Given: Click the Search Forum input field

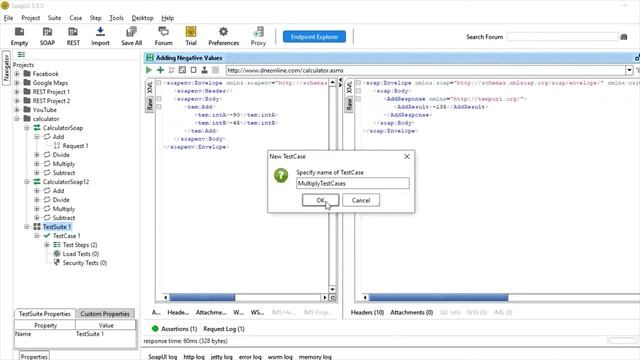Looking at the screenshot, I should pyautogui.click(x=563, y=37).
